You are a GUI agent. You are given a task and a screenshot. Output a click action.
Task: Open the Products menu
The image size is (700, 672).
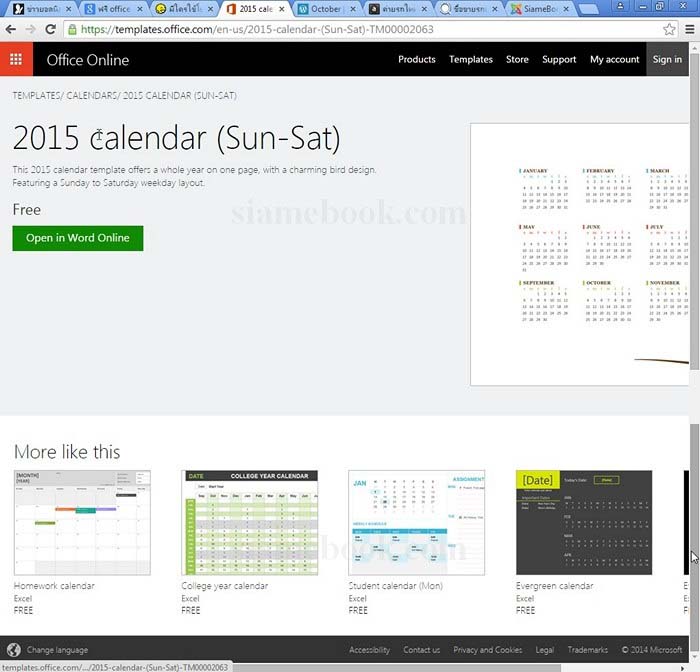point(417,59)
